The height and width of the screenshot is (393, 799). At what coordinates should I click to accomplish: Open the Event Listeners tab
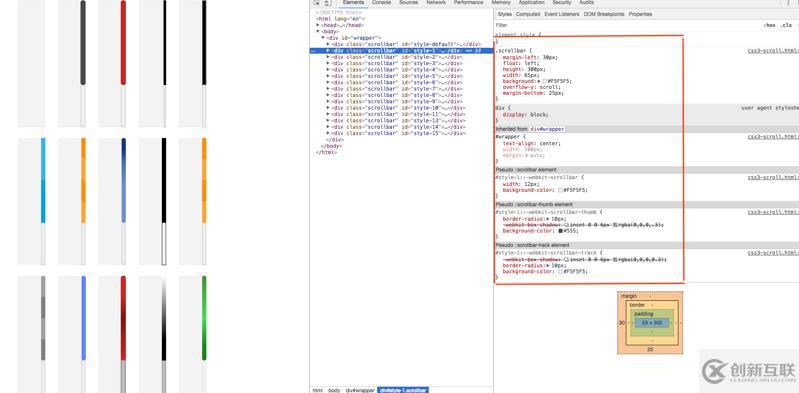coord(562,14)
